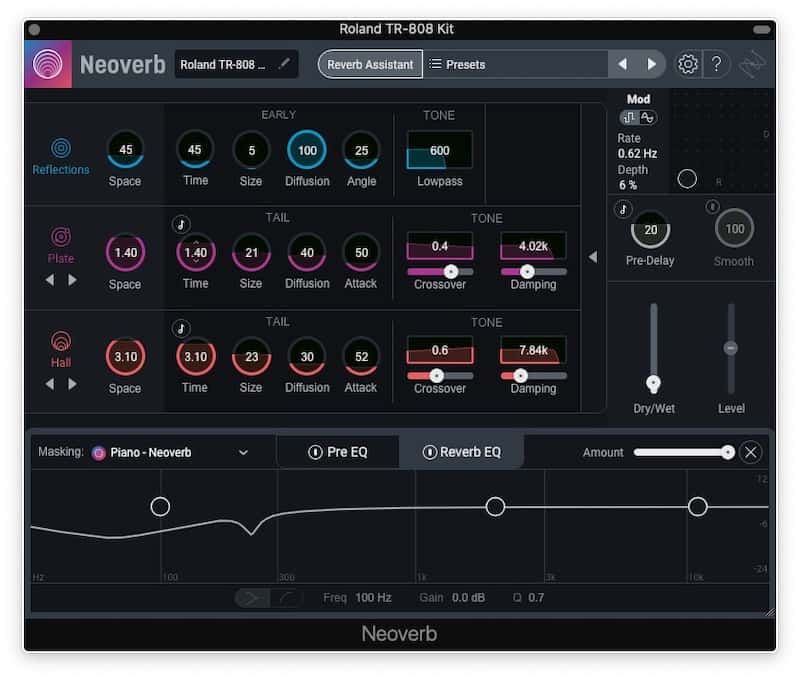Select the middle EQ node near 3k
Screen dimensions: 800x679
click(495, 507)
